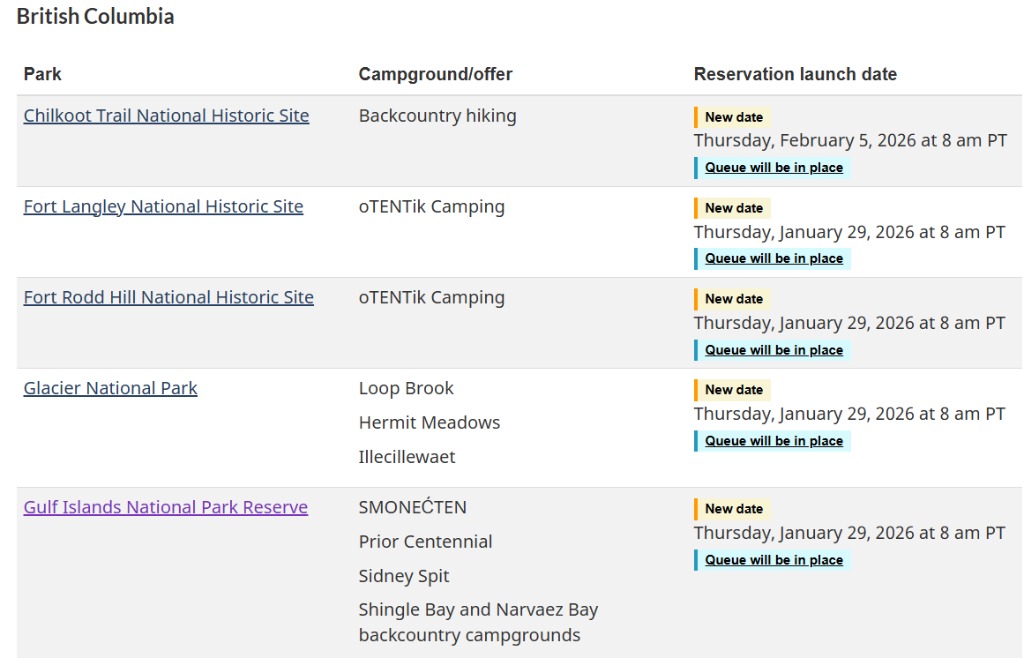The width and height of the screenshot is (1024, 658).
Task: Open the Chilkoot Trail National Historic Site link
Action: (166, 116)
